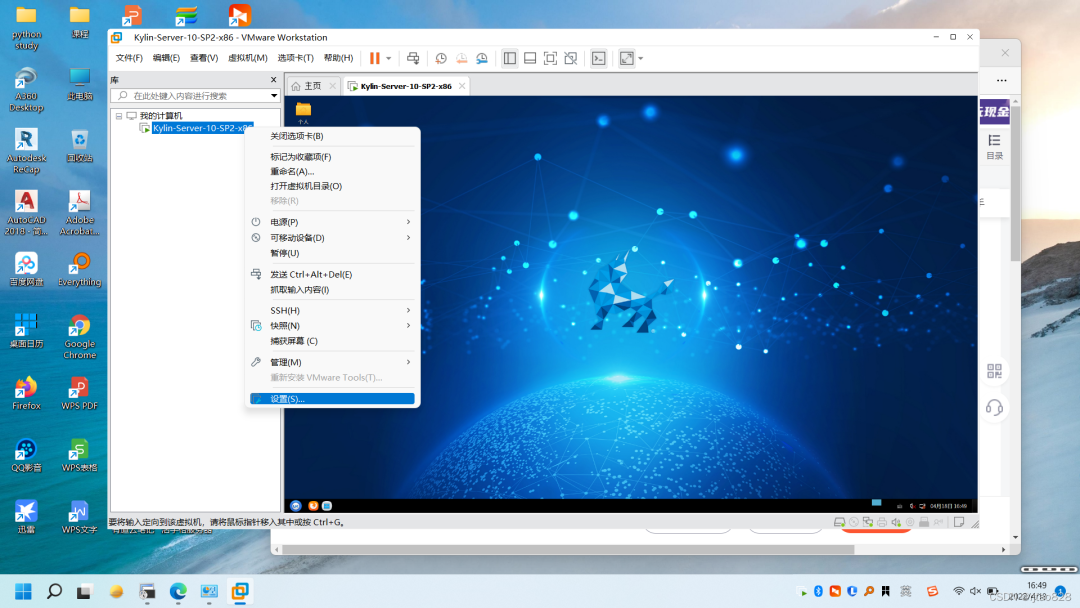This screenshot has width=1080, height=608.
Task: Open the 文件(F) menu
Action: 129,58
